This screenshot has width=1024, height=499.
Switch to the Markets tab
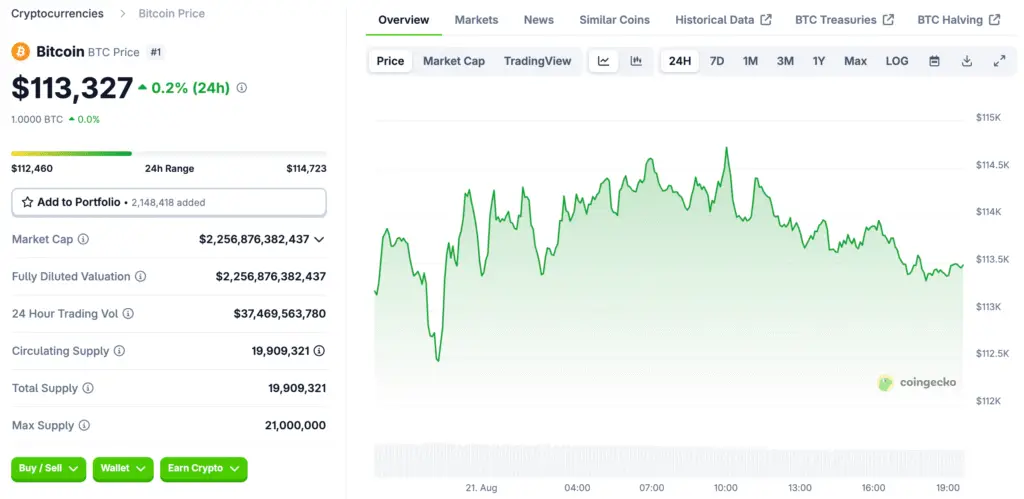click(x=476, y=20)
